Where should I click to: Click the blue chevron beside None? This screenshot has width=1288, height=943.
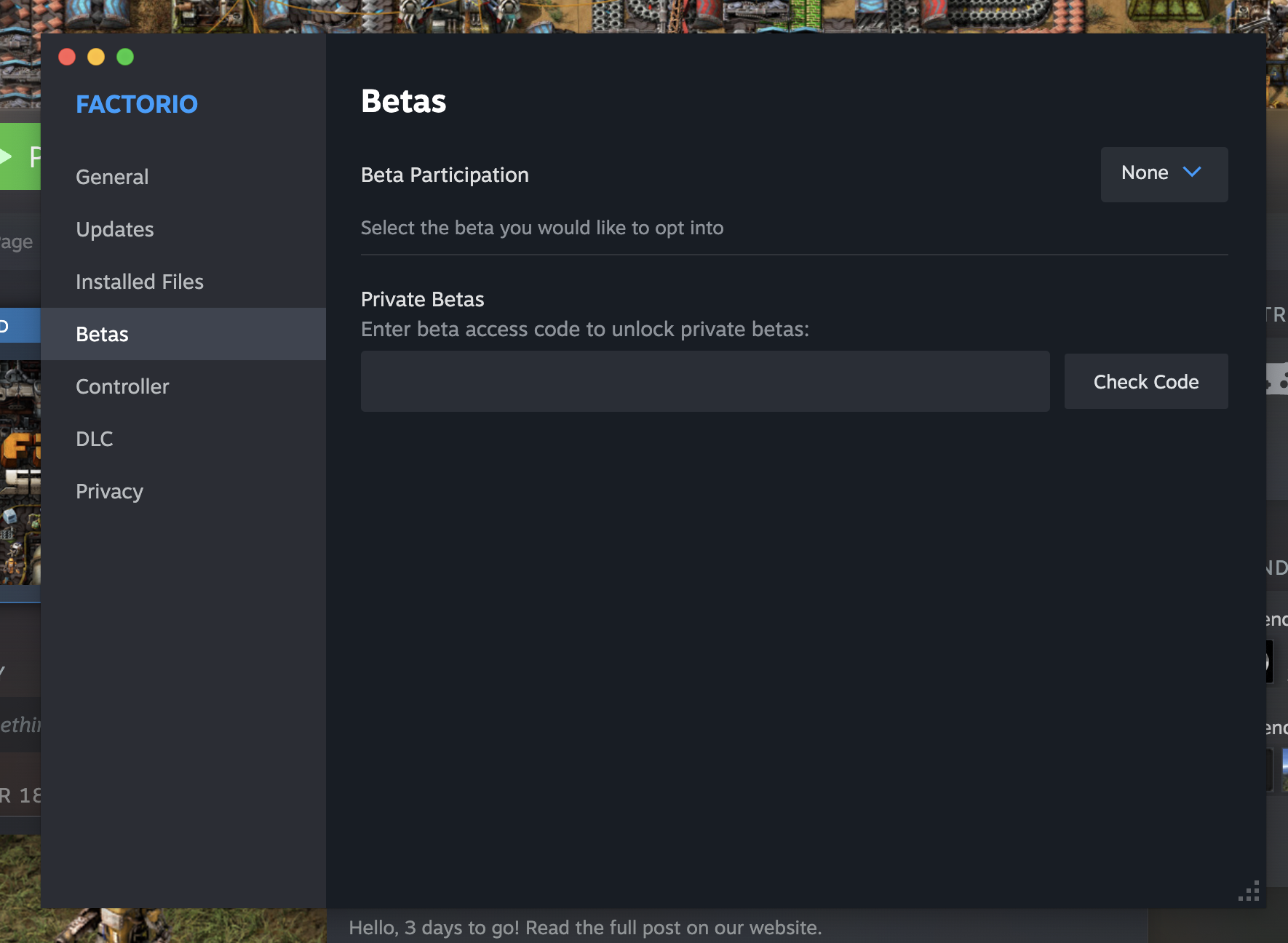(1192, 172)
